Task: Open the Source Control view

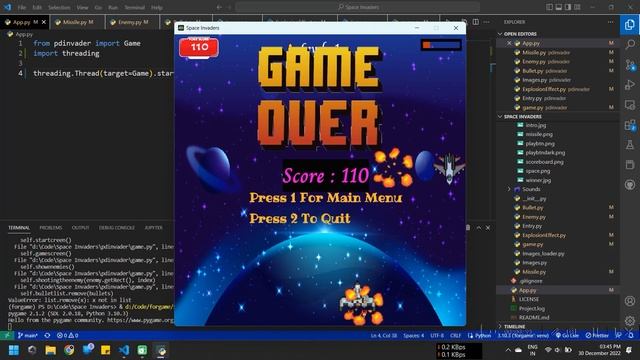Action: (x=630, y=65)
